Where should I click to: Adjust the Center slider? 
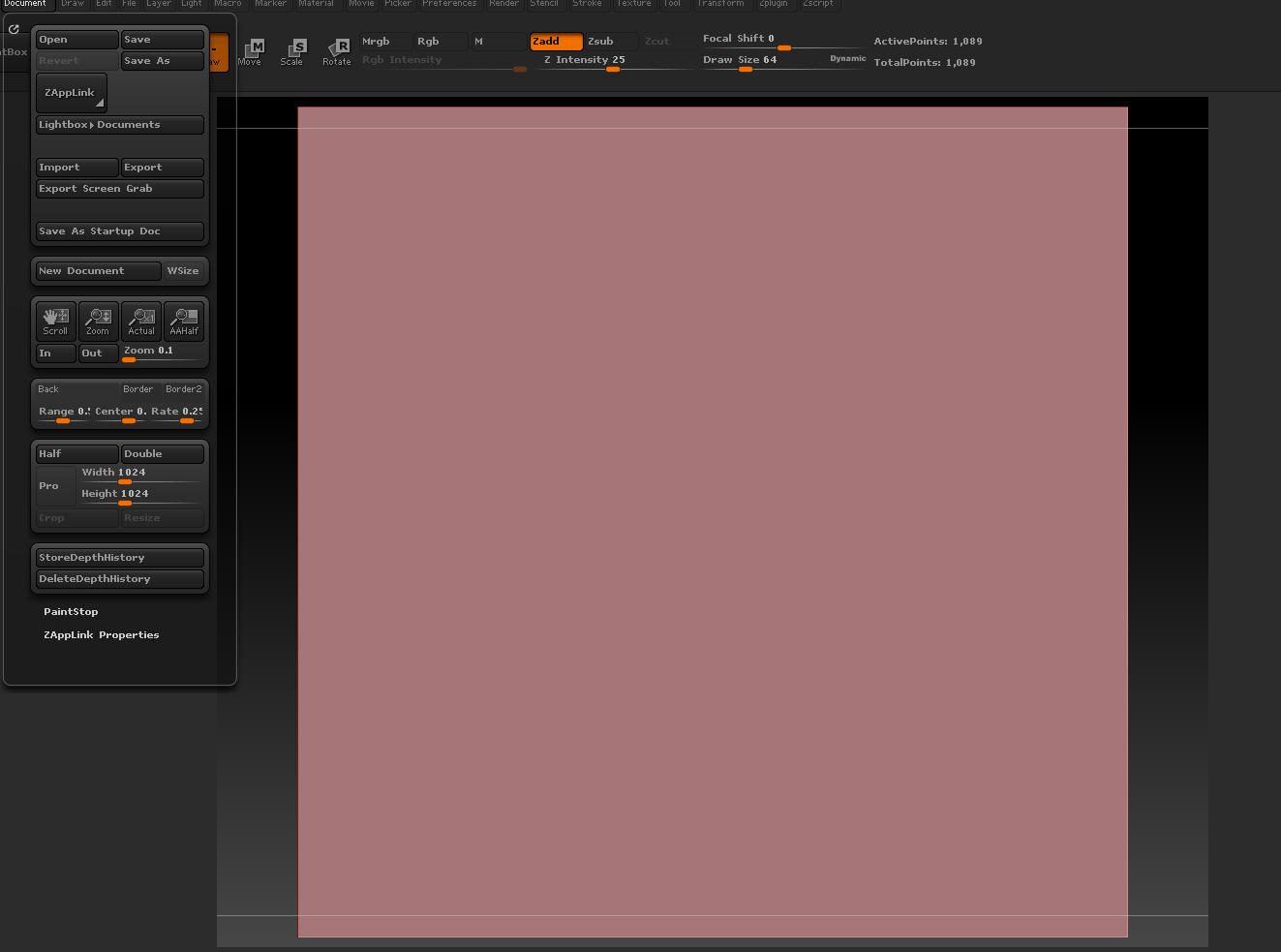[120, 414]
